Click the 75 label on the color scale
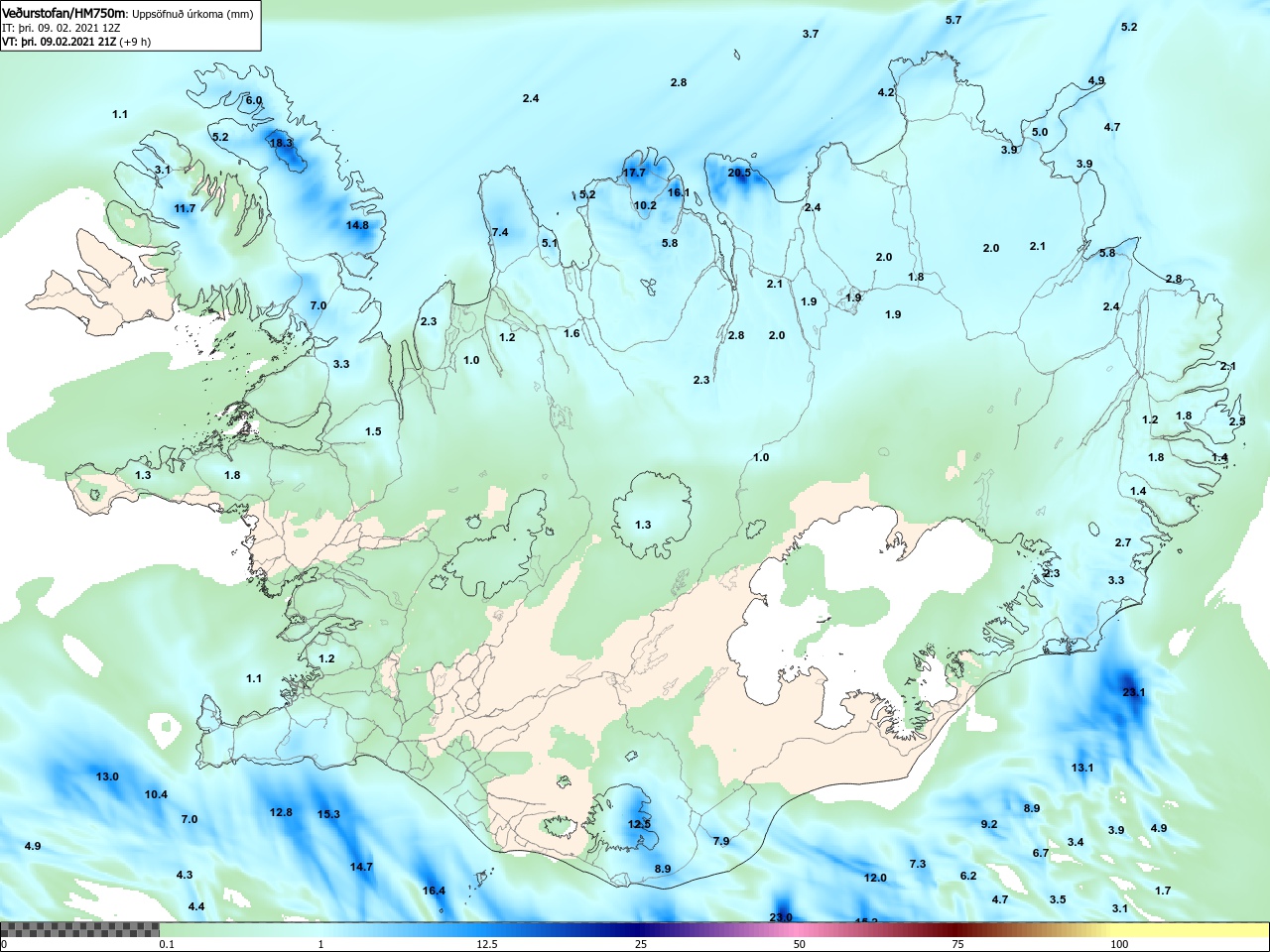 [x=957, y=944]
